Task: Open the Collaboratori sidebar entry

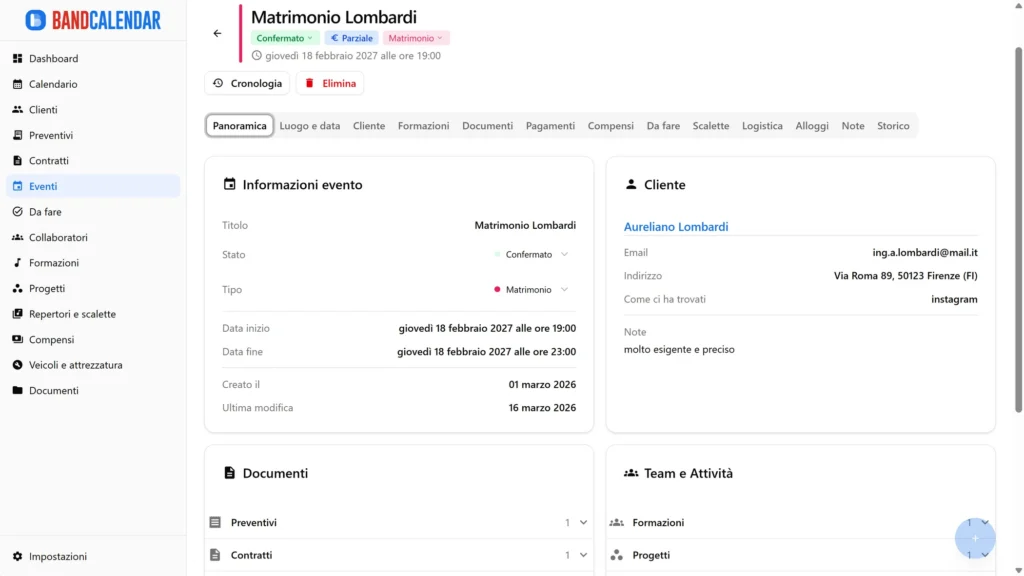Action: (x=64, y=237)
